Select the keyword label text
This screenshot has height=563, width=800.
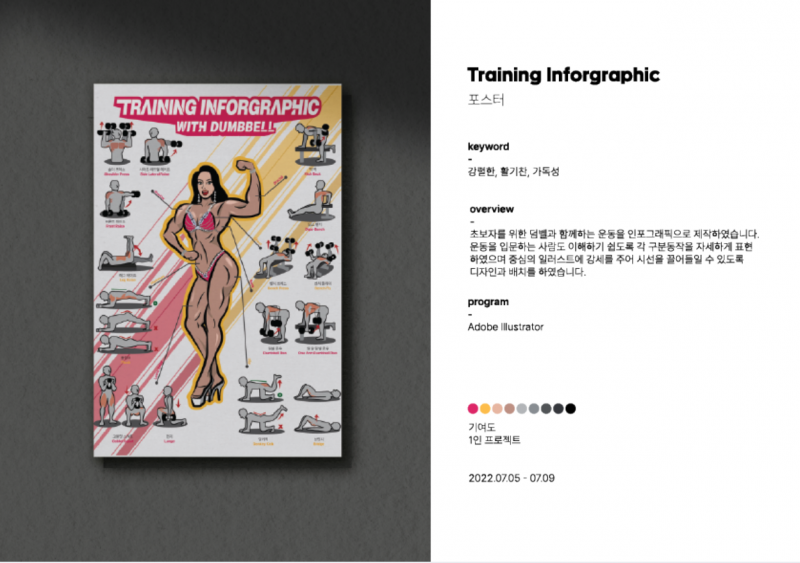488,146
